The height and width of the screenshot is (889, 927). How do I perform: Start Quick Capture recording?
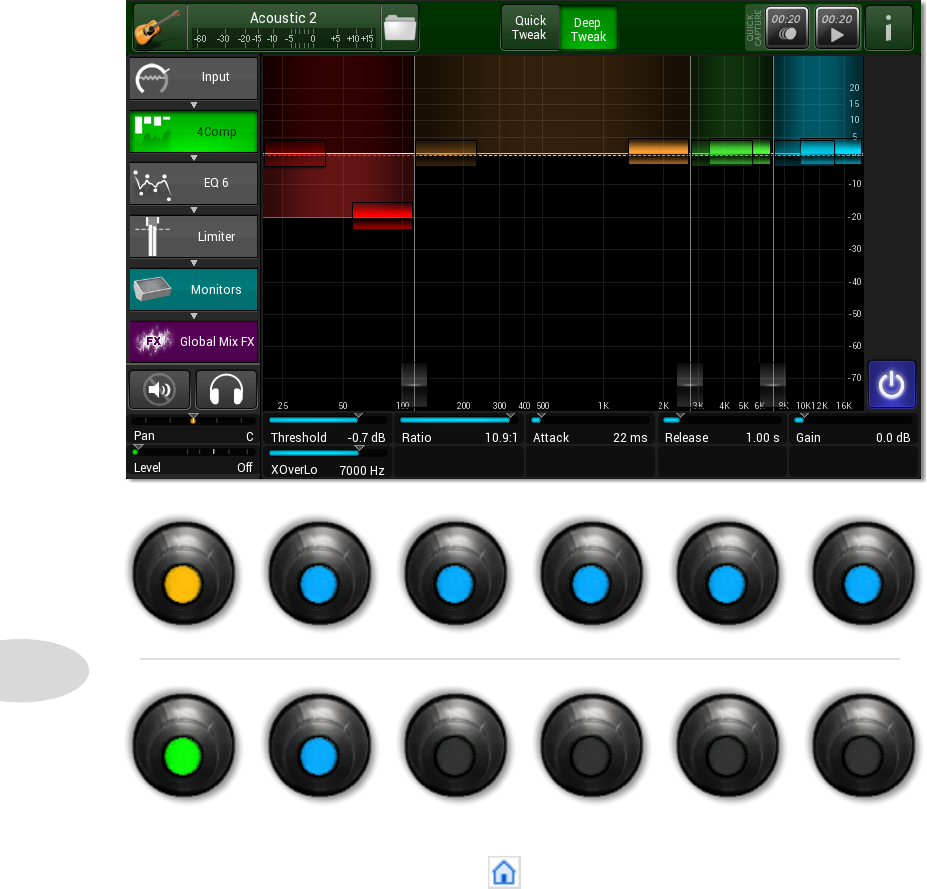click(x=786, y=28)
